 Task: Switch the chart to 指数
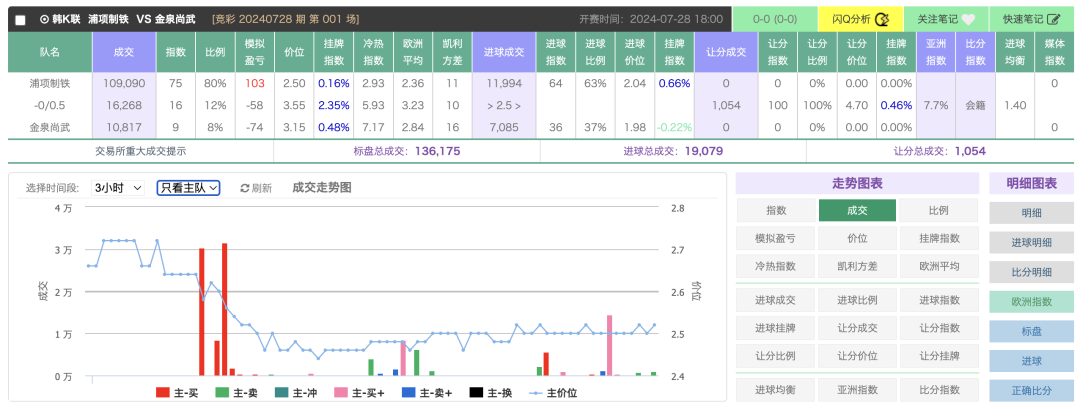[776, 210]
